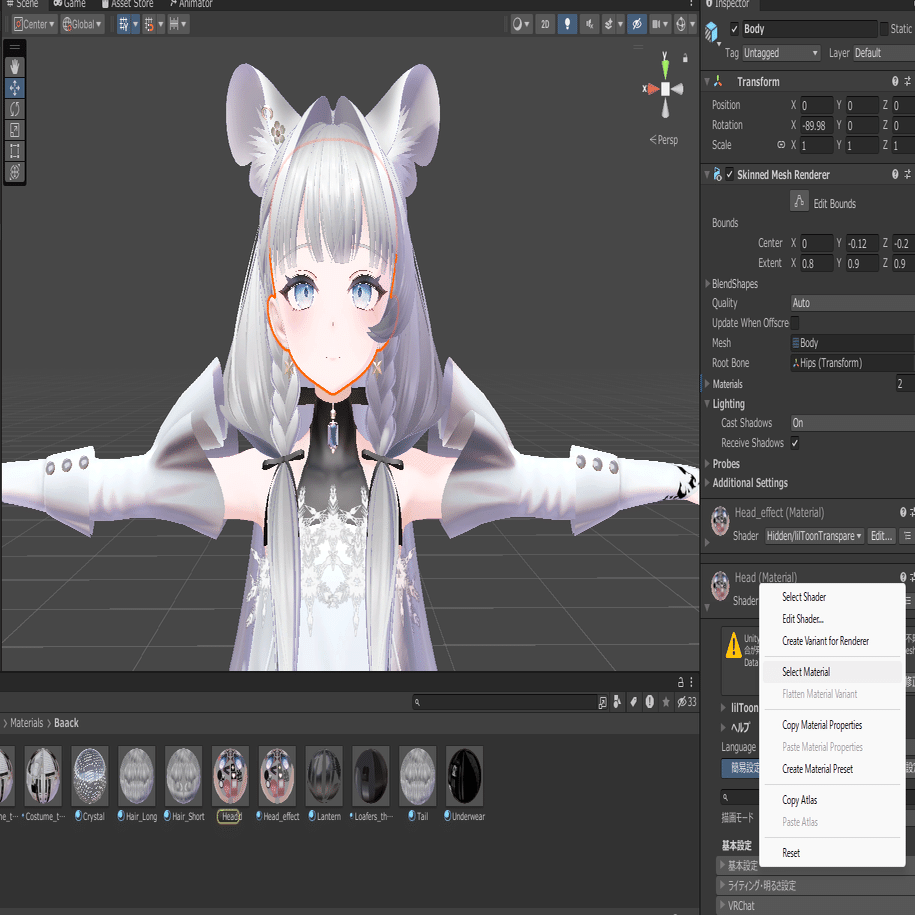The width and height of the screenshot is (915, 915).
Task: Open Transform component help icon
Action: pyautogui.click(x=895, y=81)
